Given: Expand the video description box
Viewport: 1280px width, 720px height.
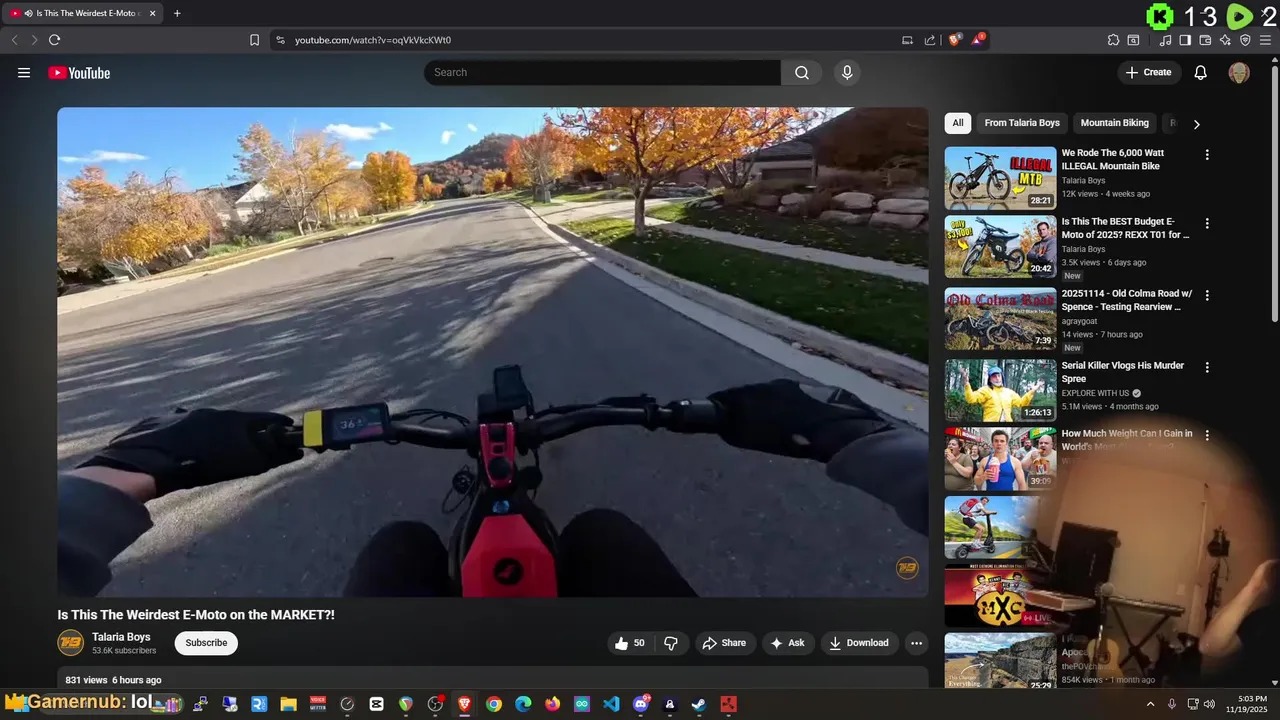Looking at the screenshot, I should [493, 677].
